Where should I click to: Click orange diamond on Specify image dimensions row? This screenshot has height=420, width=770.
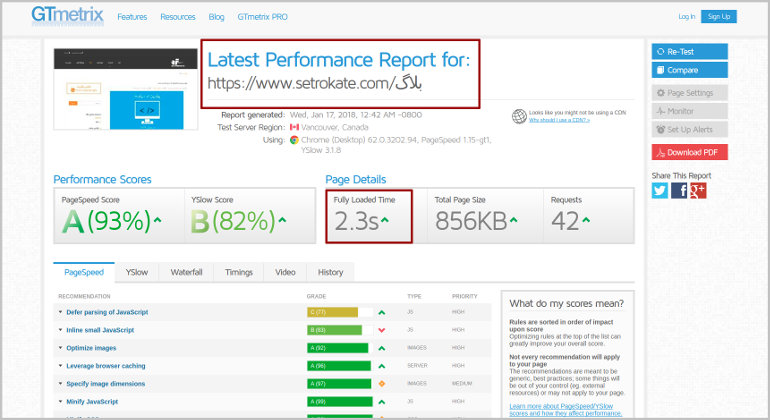point(382,384)
